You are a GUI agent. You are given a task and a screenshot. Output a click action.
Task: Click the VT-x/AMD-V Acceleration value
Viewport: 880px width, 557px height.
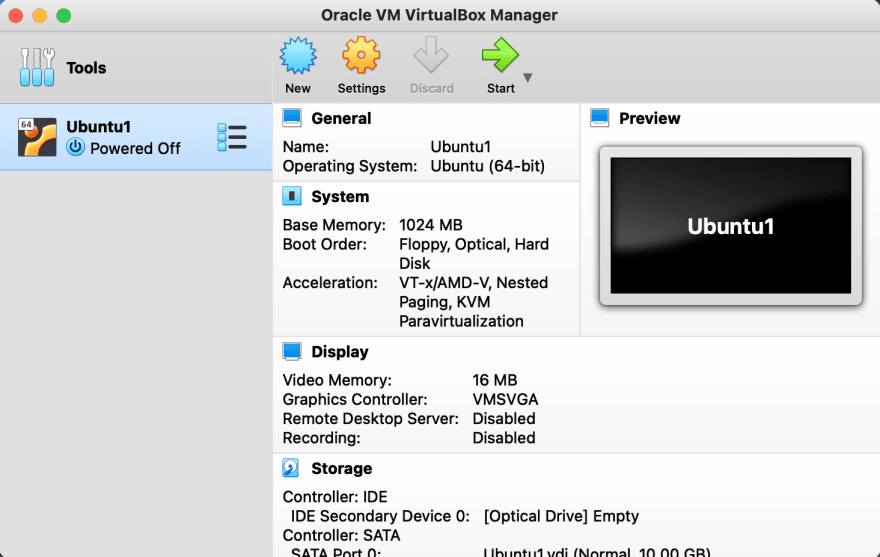pyautogui.click(x=473, y=302)
